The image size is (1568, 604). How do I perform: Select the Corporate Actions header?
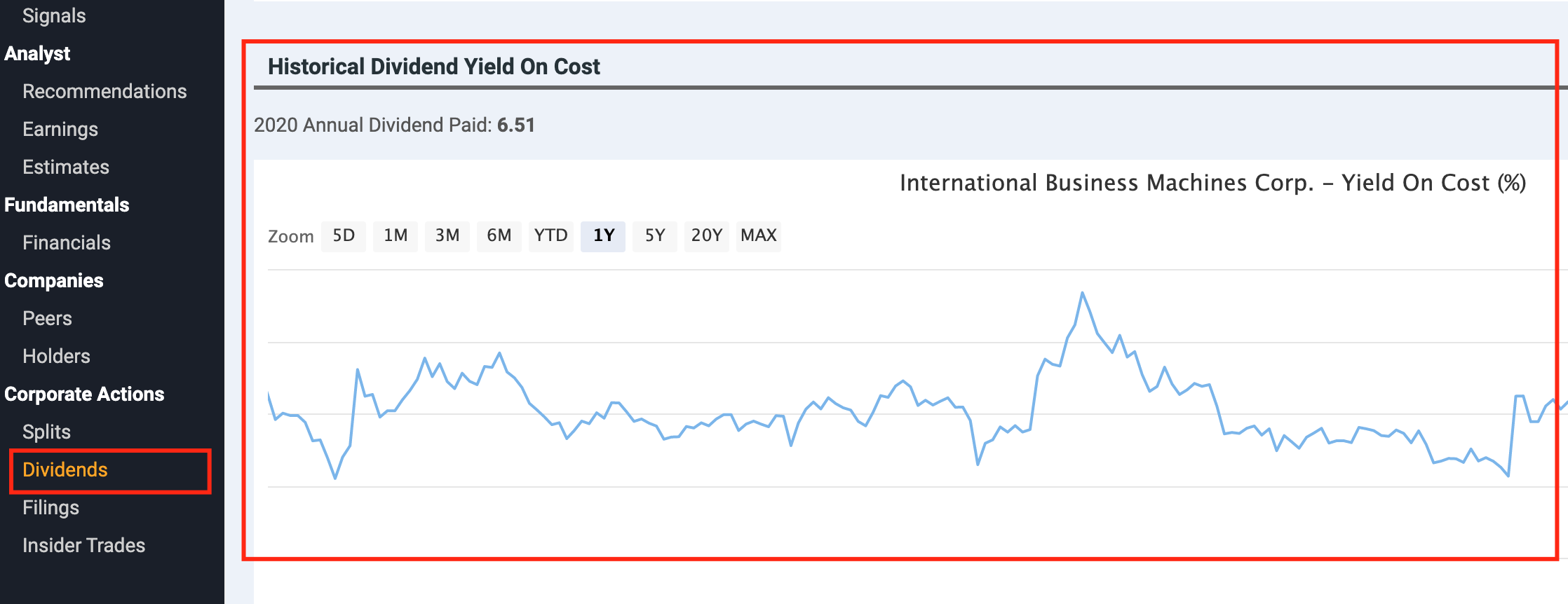(x=84, y=394)
